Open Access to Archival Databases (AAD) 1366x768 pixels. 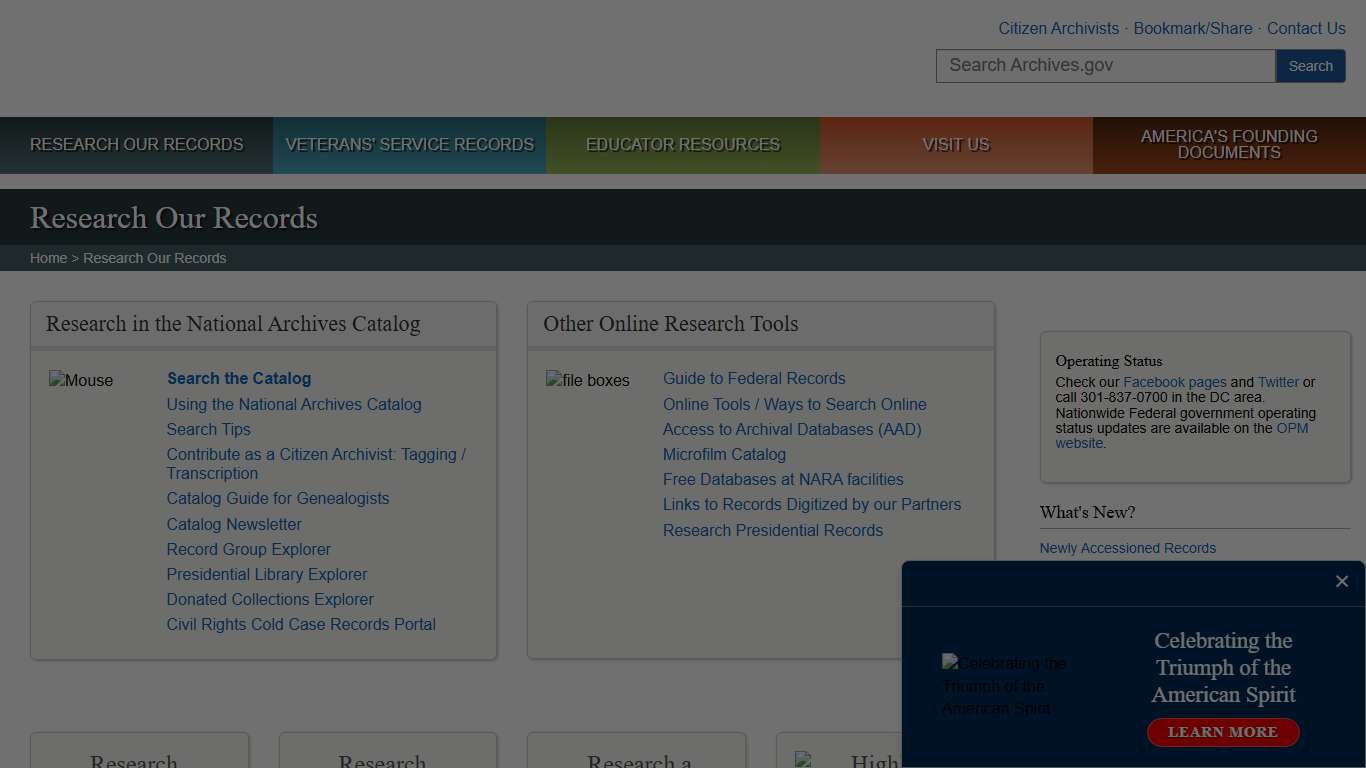pyautogui.click(x=792, y=430)
